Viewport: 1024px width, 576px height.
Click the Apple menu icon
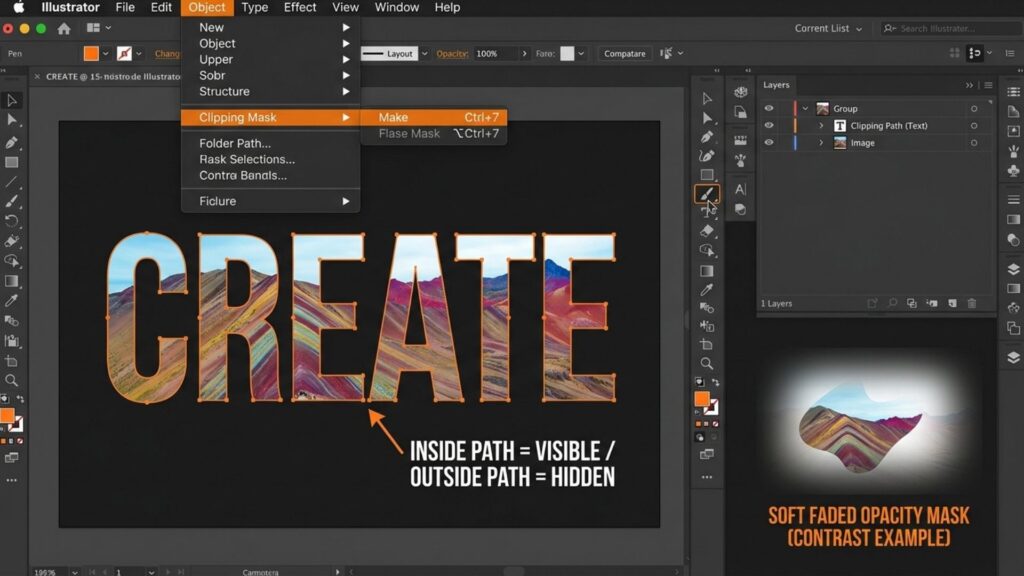pos(19,7)
